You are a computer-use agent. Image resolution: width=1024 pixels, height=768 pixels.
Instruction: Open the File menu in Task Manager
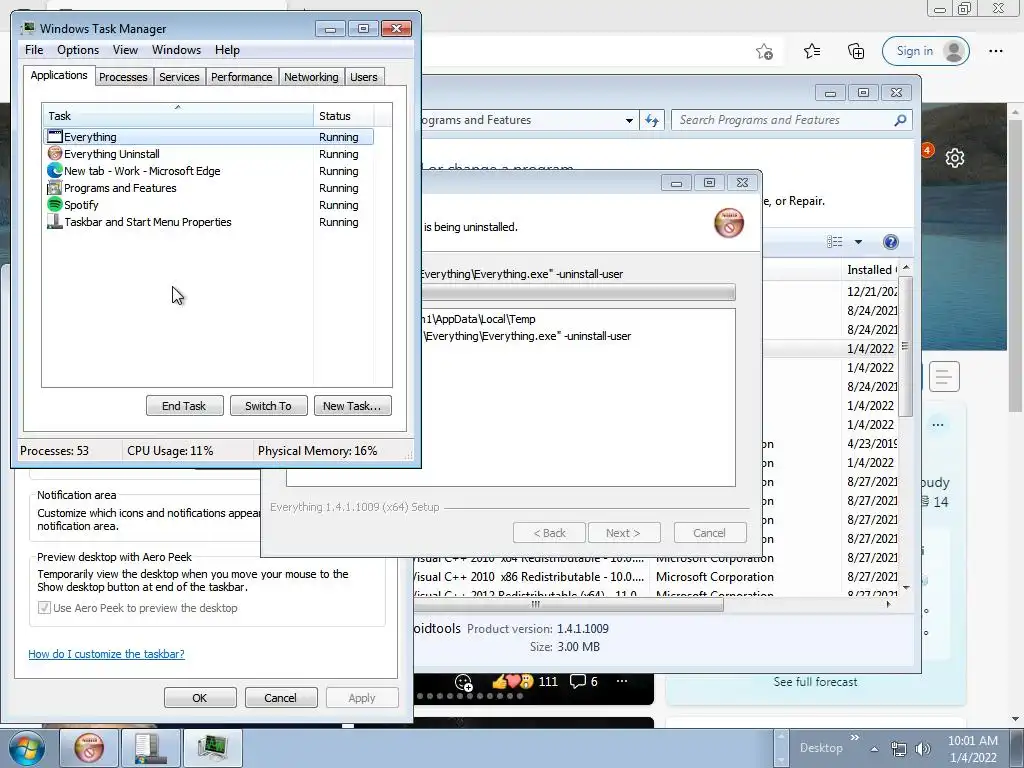tap(34, 50)
